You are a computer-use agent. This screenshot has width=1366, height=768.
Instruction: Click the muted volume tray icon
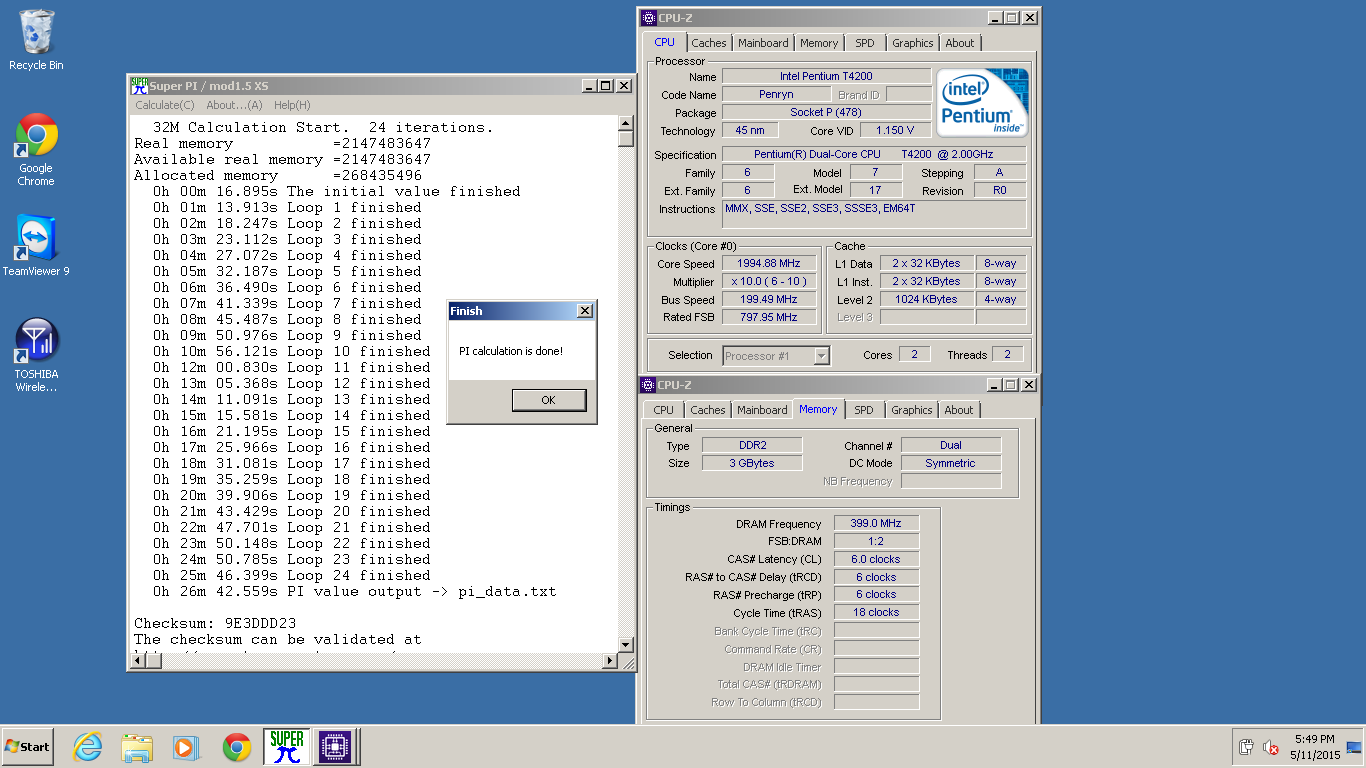pyautogui.click(x=1271, y=747)
